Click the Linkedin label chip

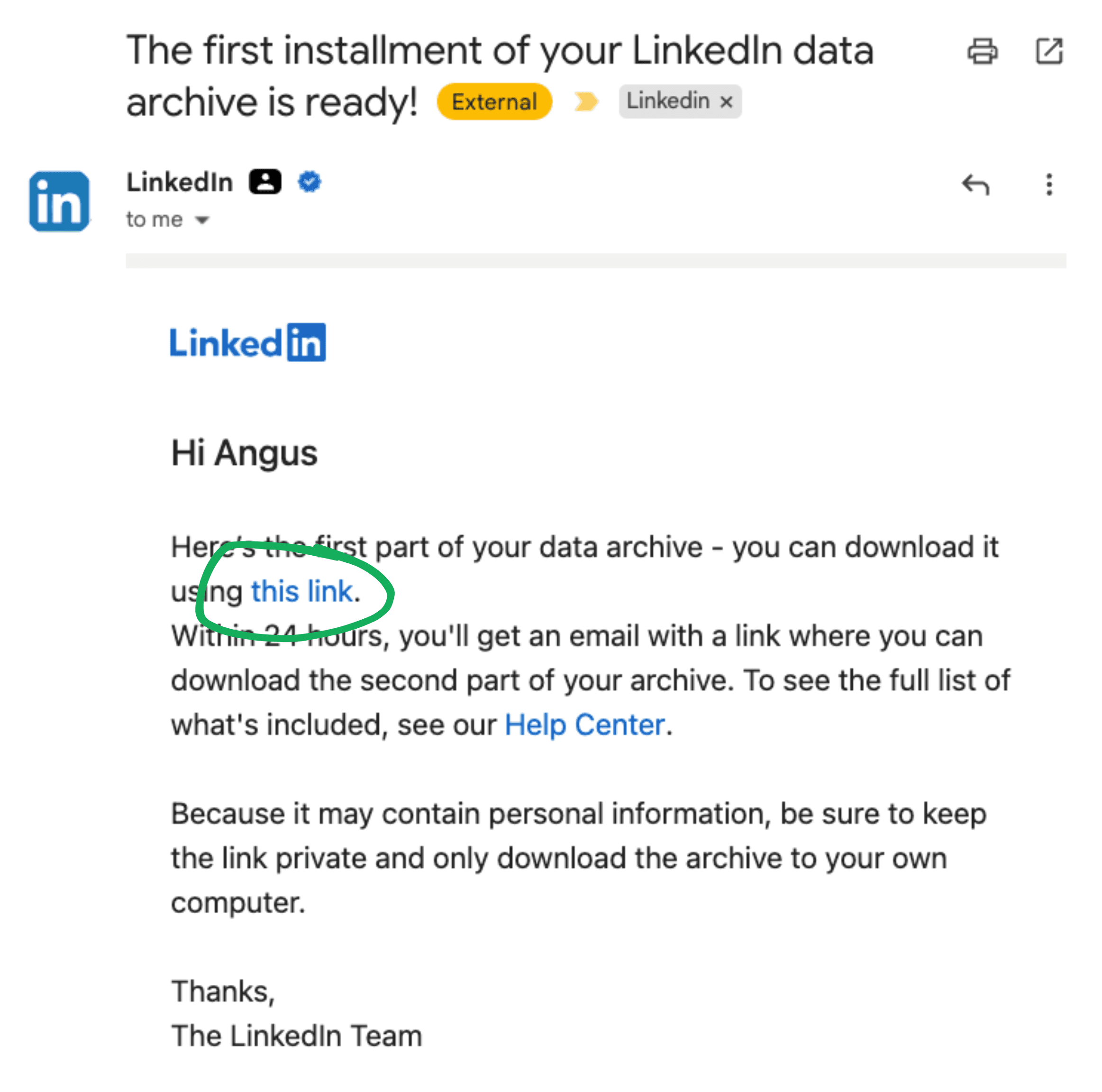point(667,101)
